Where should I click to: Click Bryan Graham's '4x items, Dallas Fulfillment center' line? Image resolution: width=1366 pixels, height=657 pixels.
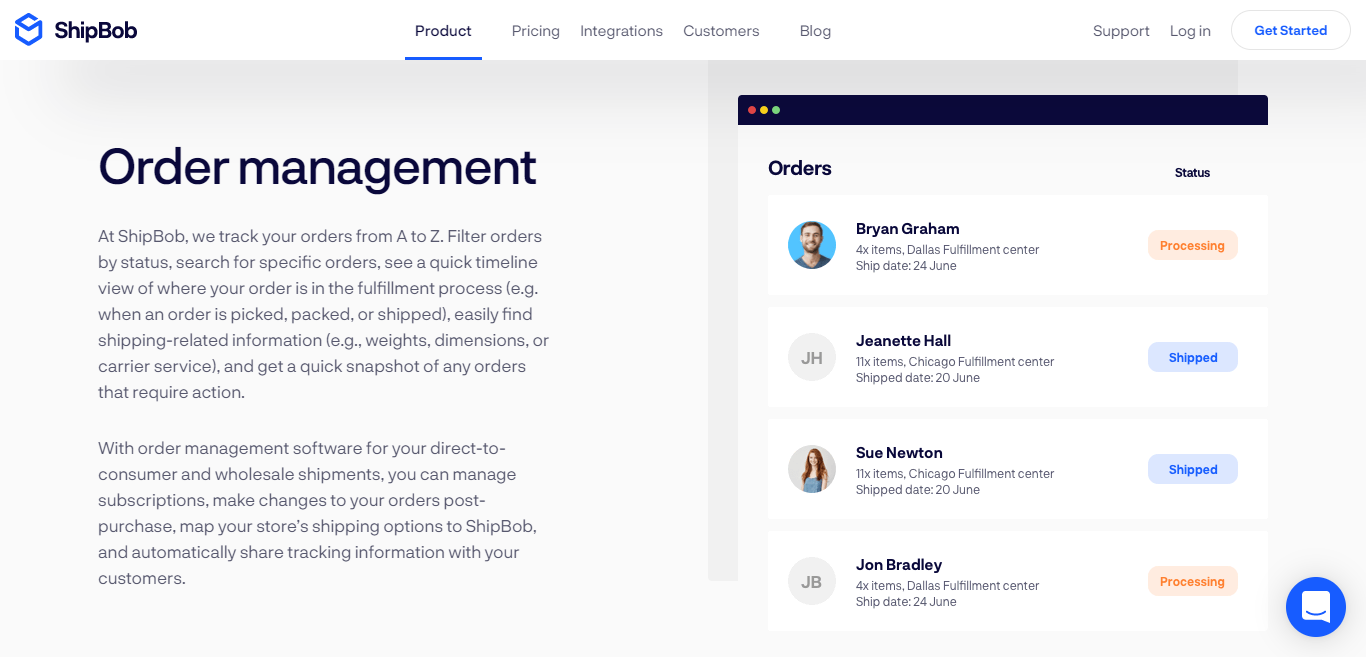point(947,250)
